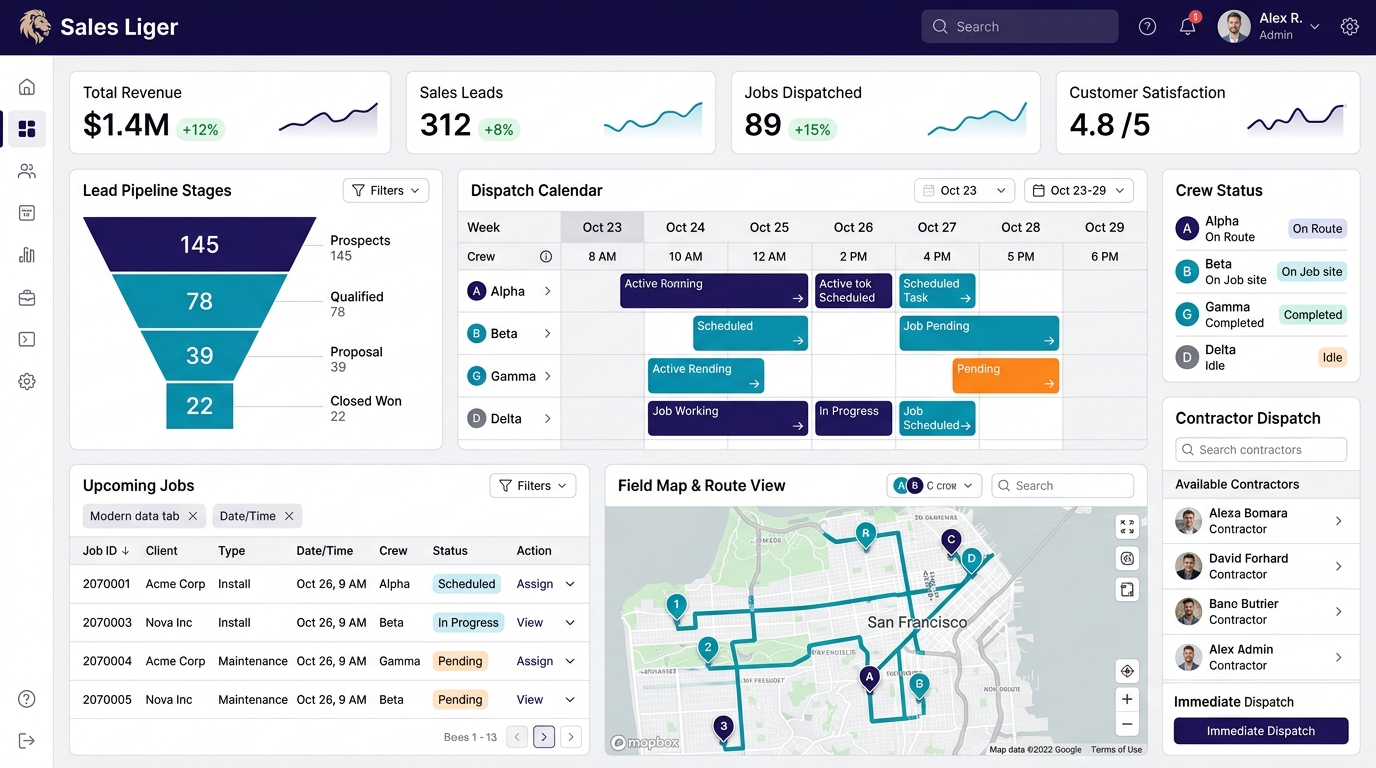1376x768 pixels.
Task: Open the sidebar Settings gear icon
Action: 27,381
